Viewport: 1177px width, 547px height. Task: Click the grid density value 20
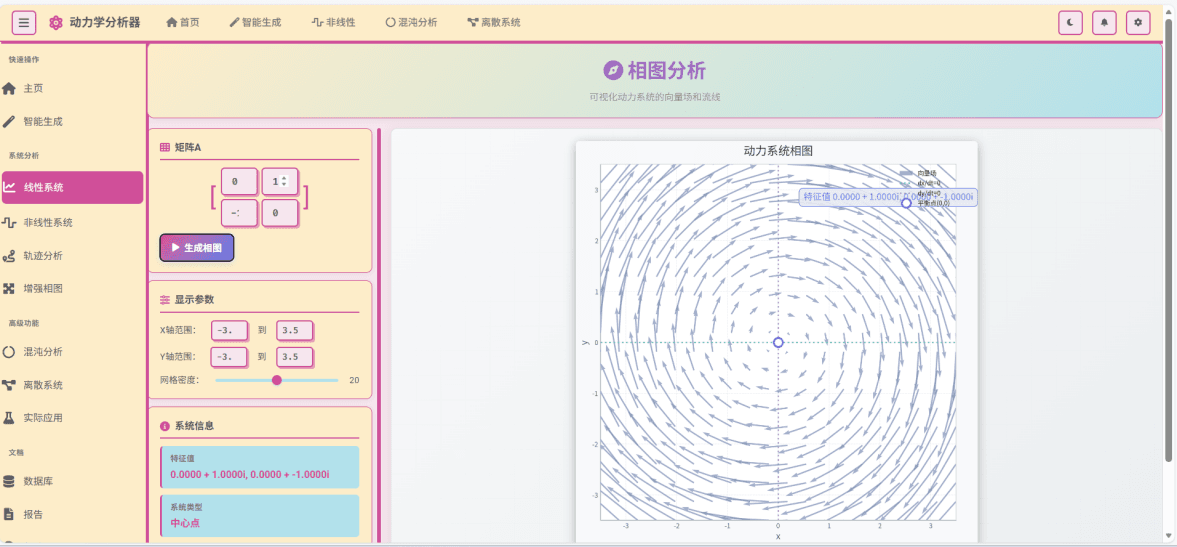coord(354,380)
